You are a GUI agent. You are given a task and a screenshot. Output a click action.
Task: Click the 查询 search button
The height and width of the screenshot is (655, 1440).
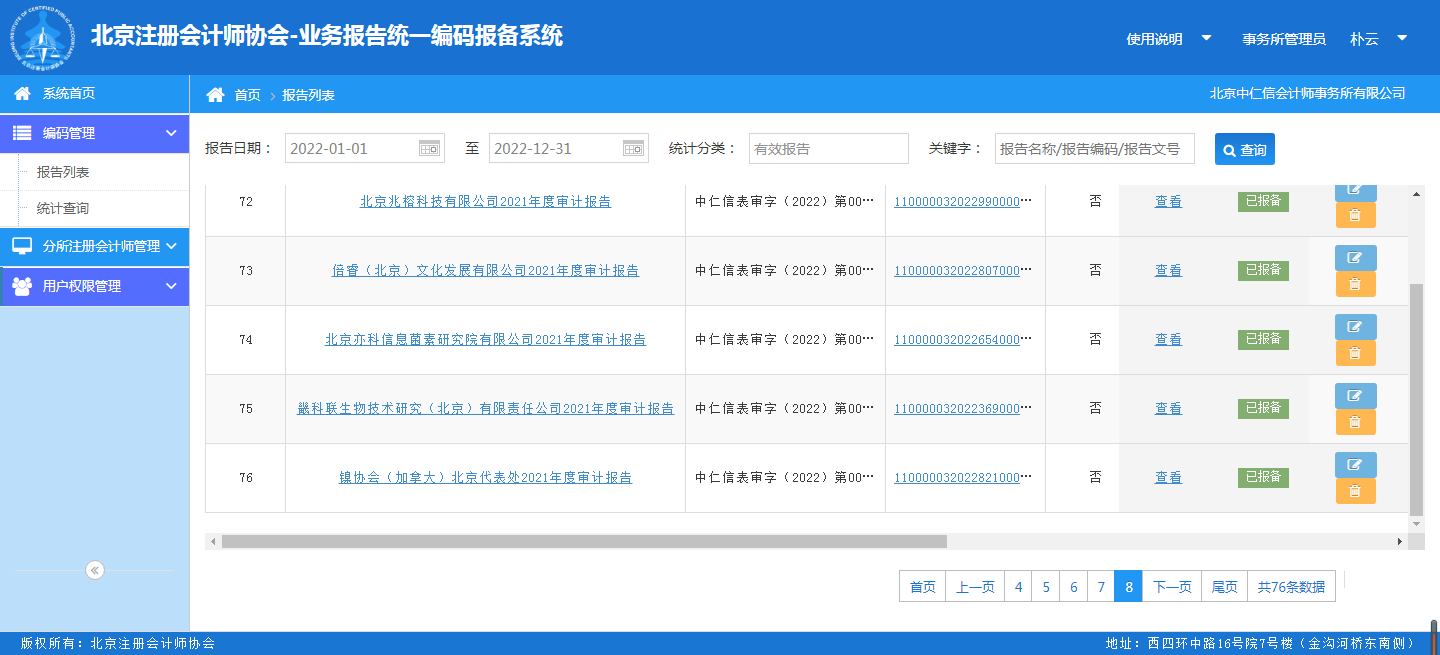tap(1244, 150)
